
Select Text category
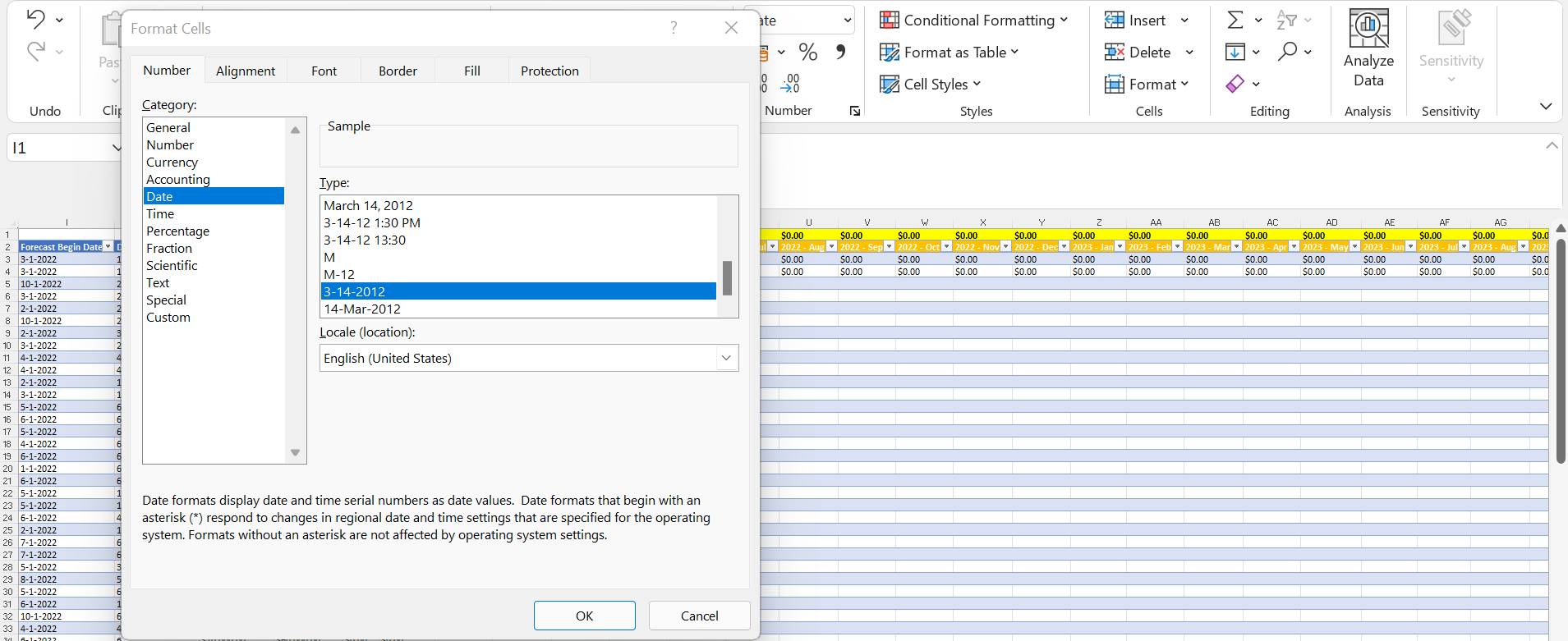click(214, 283)
